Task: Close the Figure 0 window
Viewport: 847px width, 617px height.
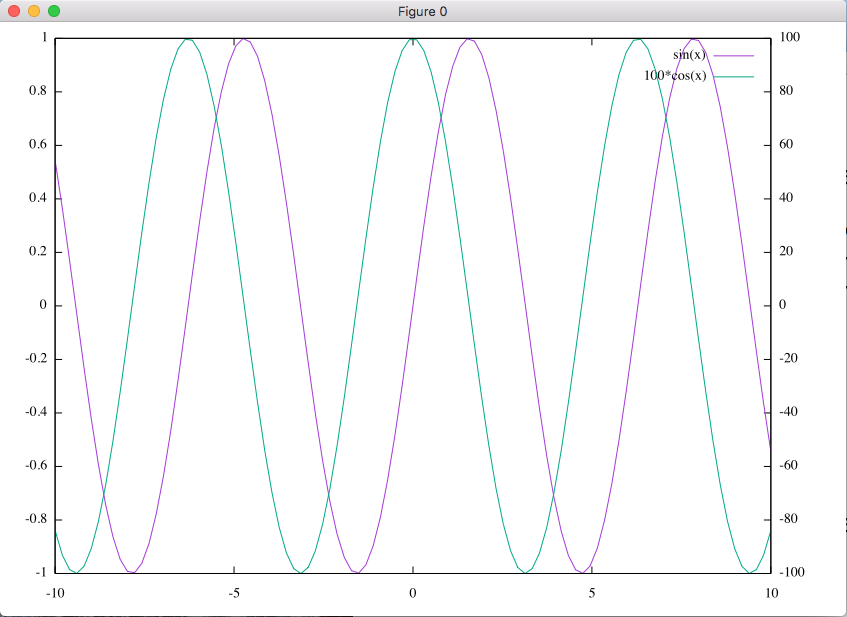Action: 14,10
